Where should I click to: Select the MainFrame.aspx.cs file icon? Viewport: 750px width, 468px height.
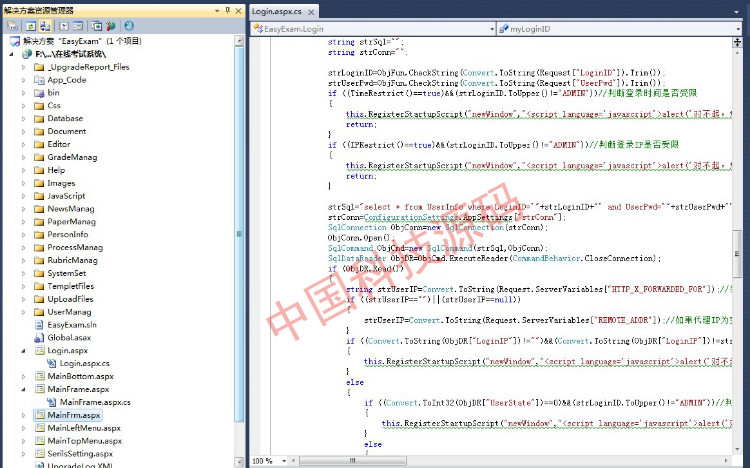pos(52,402)
